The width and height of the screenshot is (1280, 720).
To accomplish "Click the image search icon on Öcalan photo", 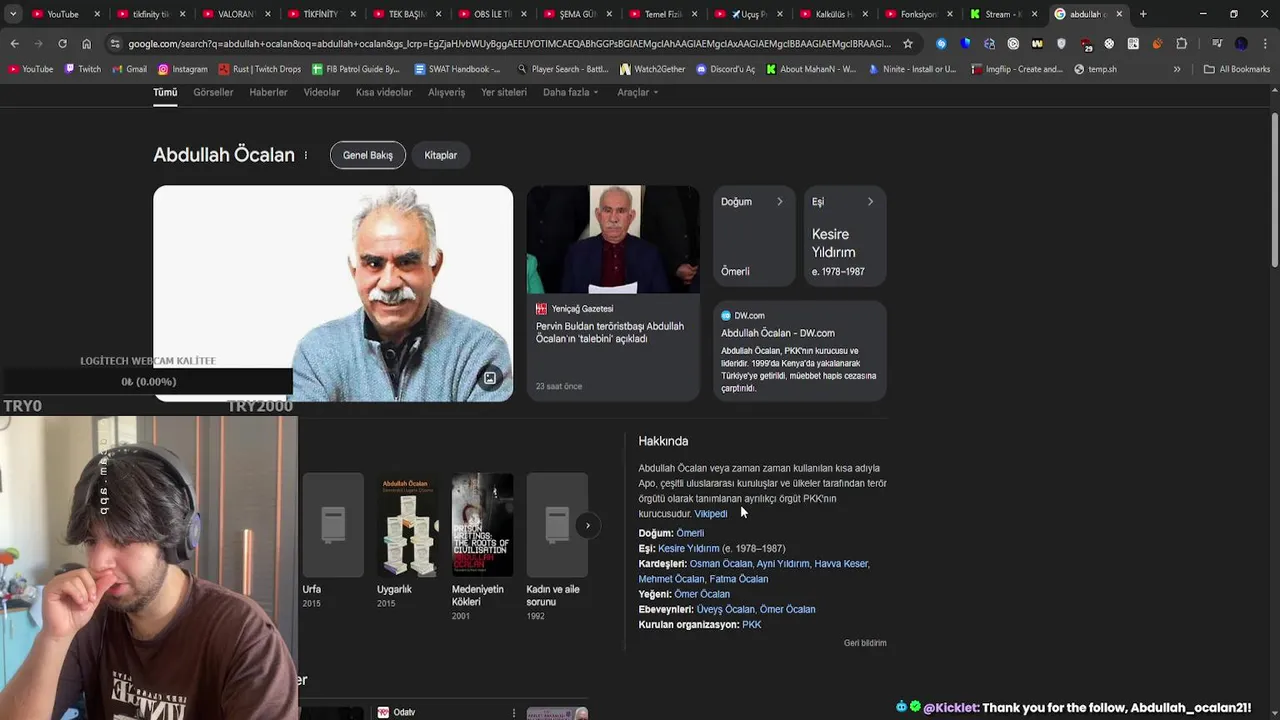I will 490,378.
